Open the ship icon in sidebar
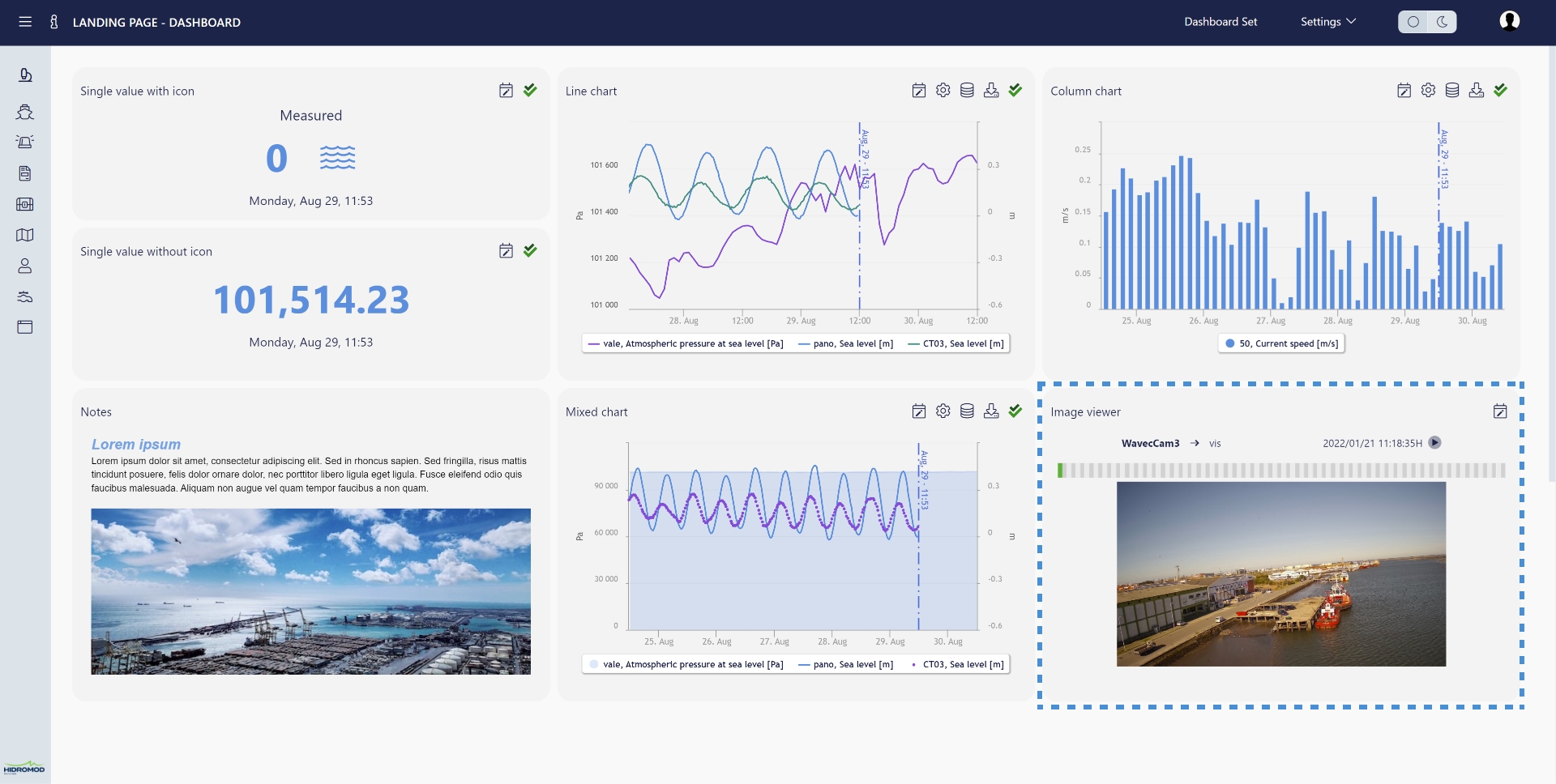 tap(25, 112)
